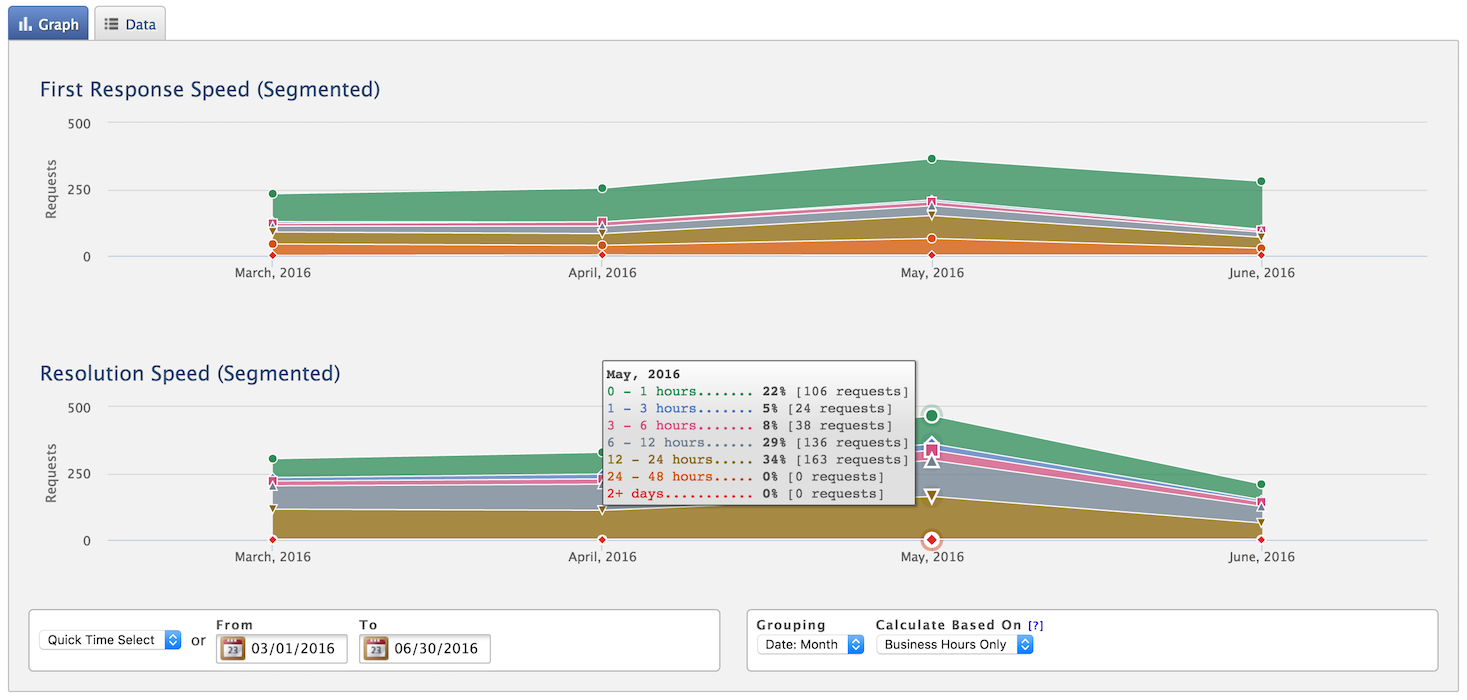Viewport: 1467px width, 700px height.
Task: Open the Quick Time Select dropdown
Action: pyautogui.click(x=110, y=640)
